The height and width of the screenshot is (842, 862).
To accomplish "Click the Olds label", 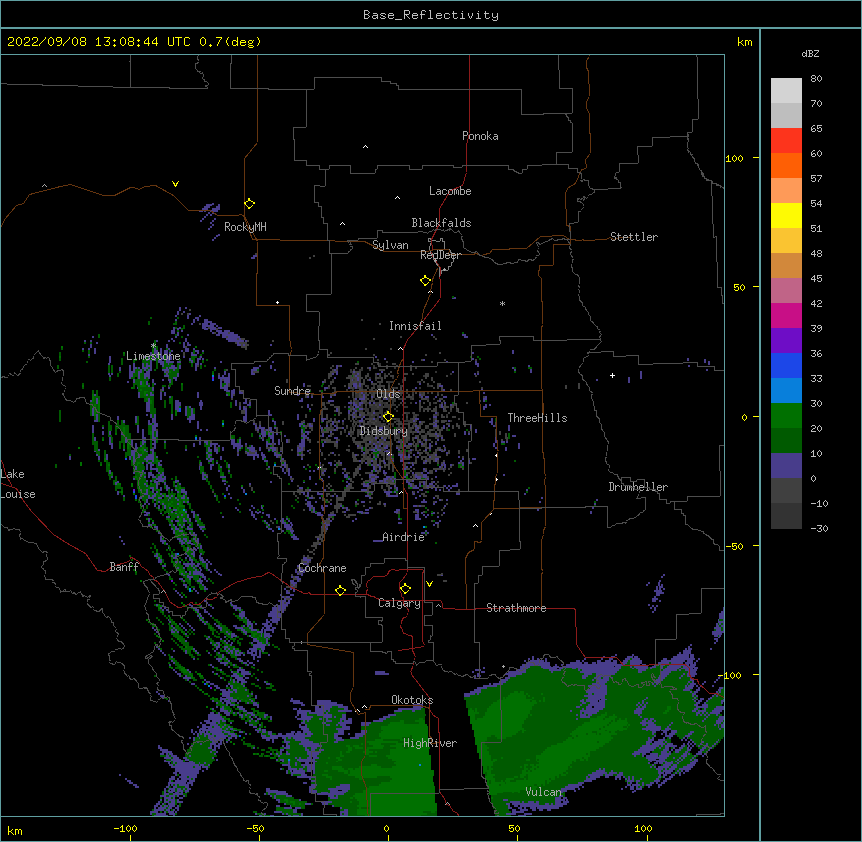I will click(388, 394).
